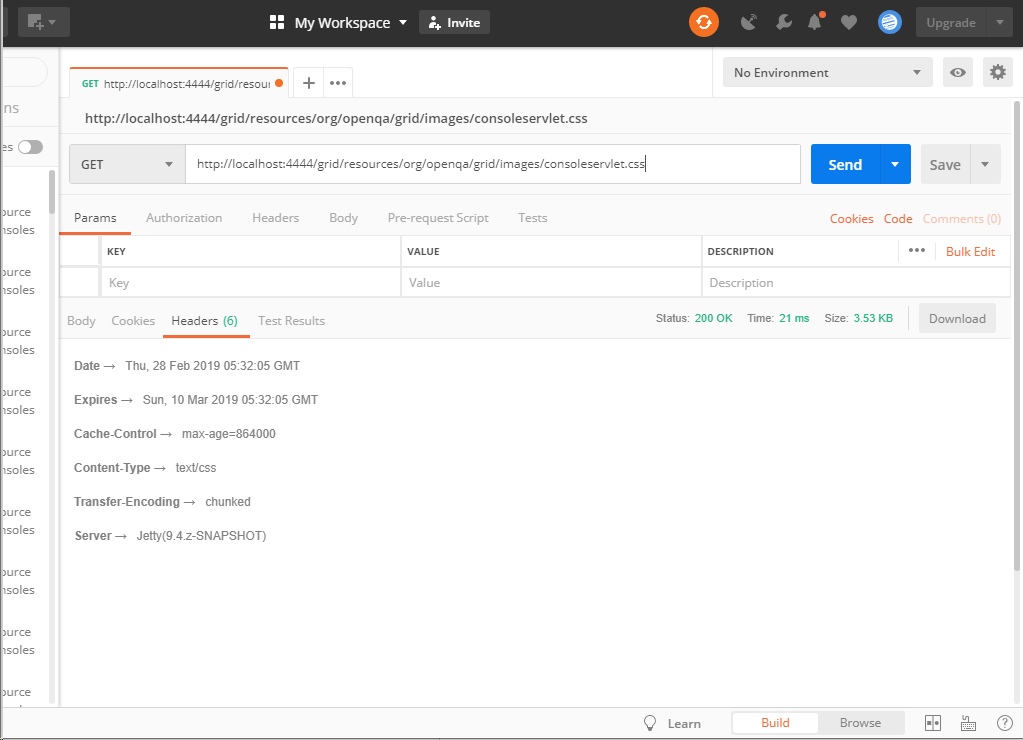1023x740 pixels.
Task: Open the Test Results tab
Action: [291, 320]
